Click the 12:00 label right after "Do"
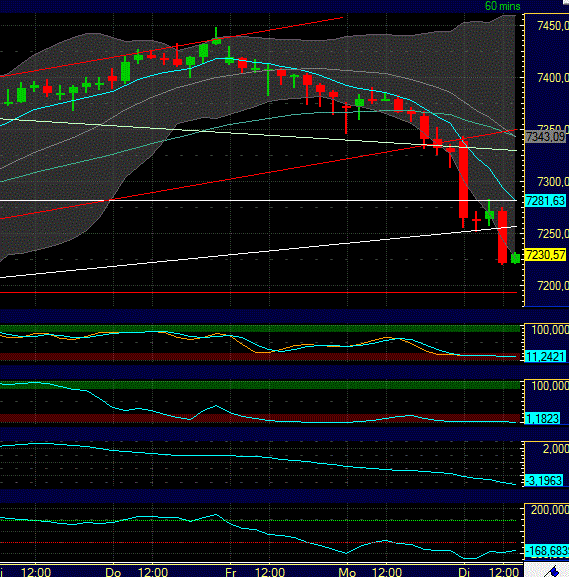The height and width of the screenshot is (577, 569). (x=153, y=572)
